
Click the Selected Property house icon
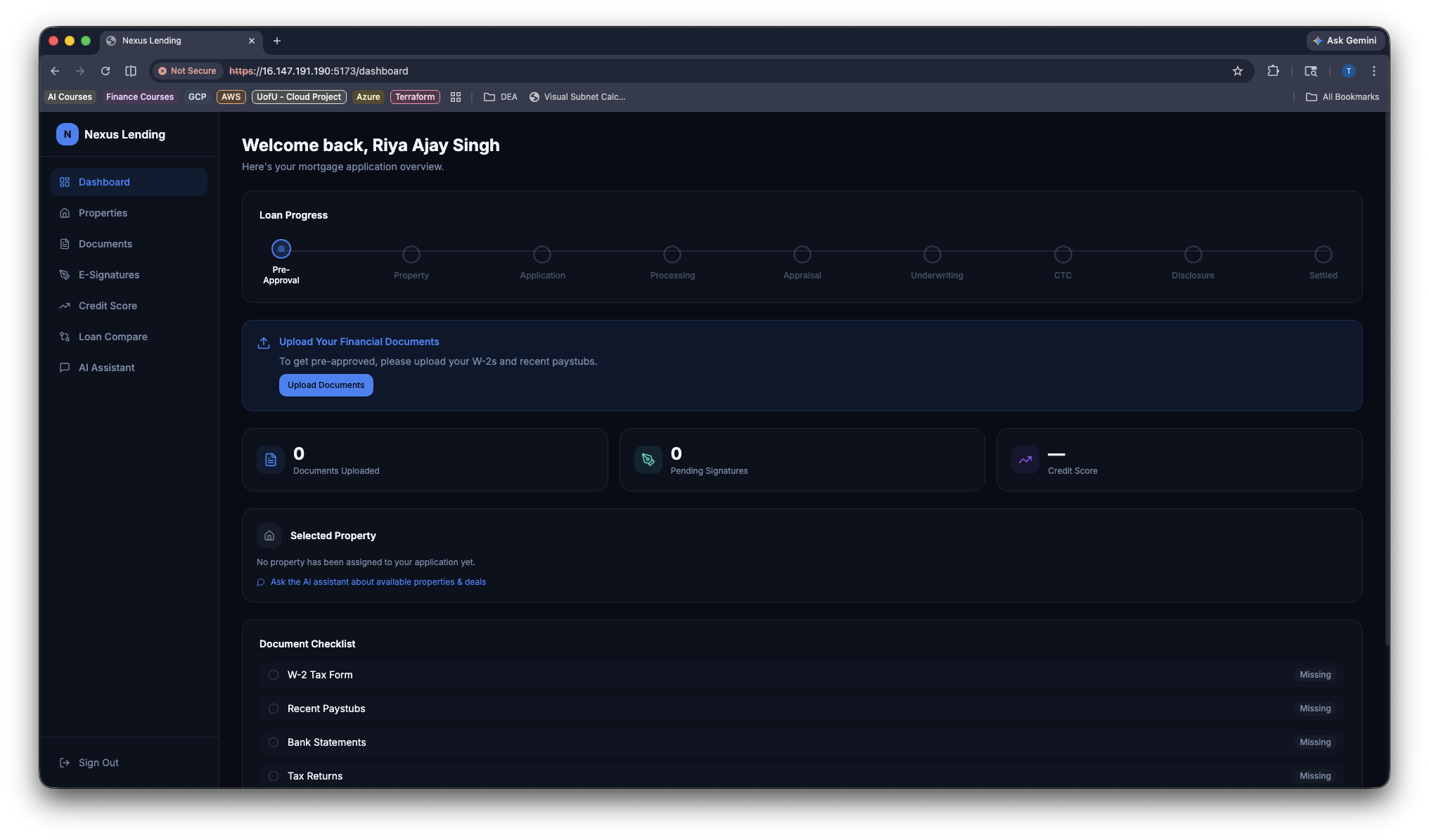point(269,536)
